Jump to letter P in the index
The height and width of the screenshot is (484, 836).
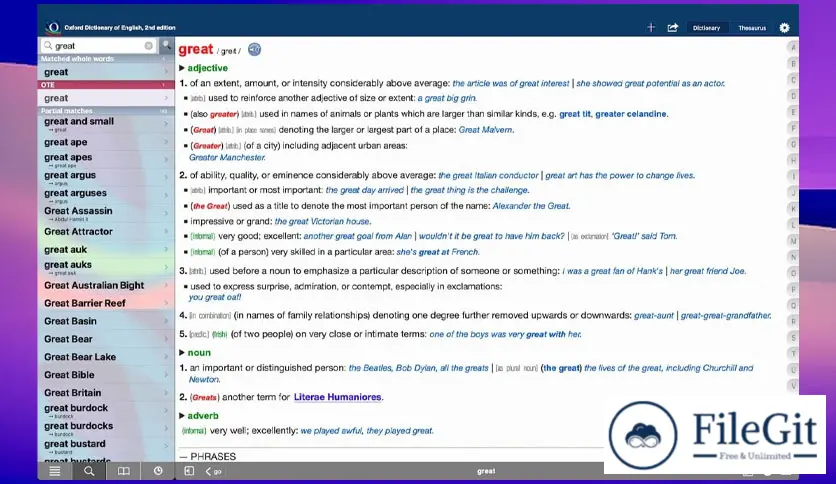click(793, 289)
